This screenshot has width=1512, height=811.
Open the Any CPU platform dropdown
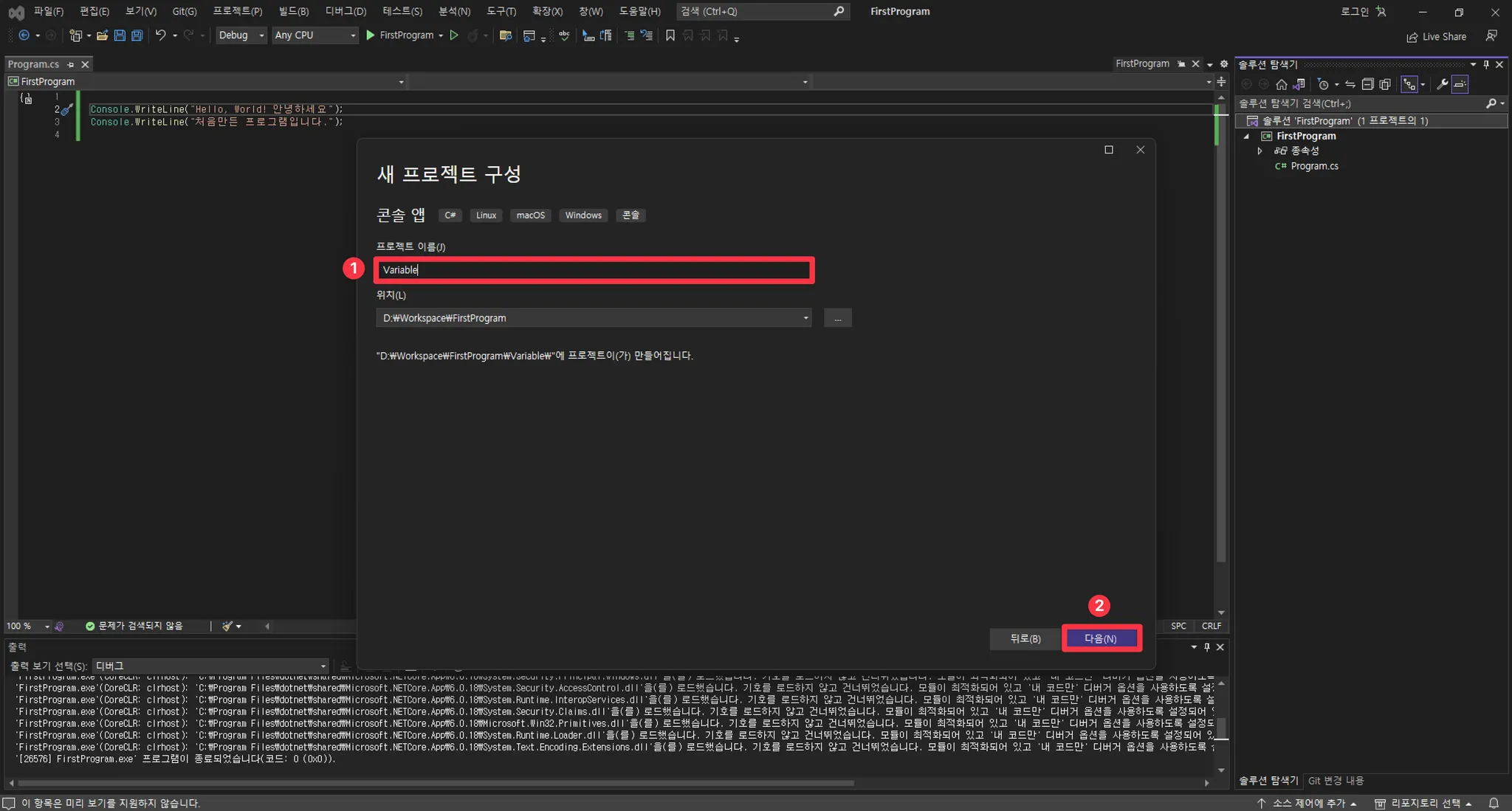click(x=315, y=35)
